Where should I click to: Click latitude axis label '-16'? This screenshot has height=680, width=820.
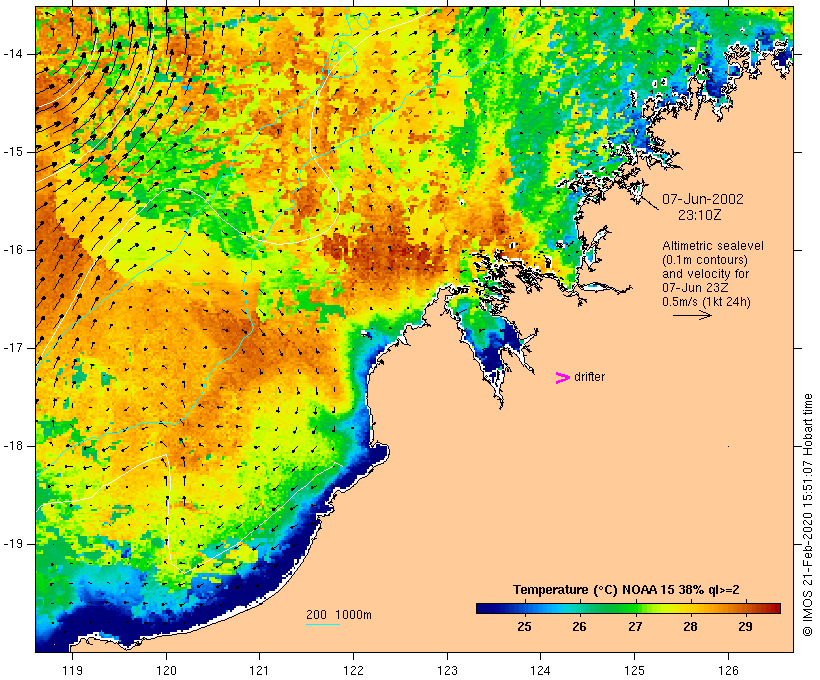click(x=13, y=250)
